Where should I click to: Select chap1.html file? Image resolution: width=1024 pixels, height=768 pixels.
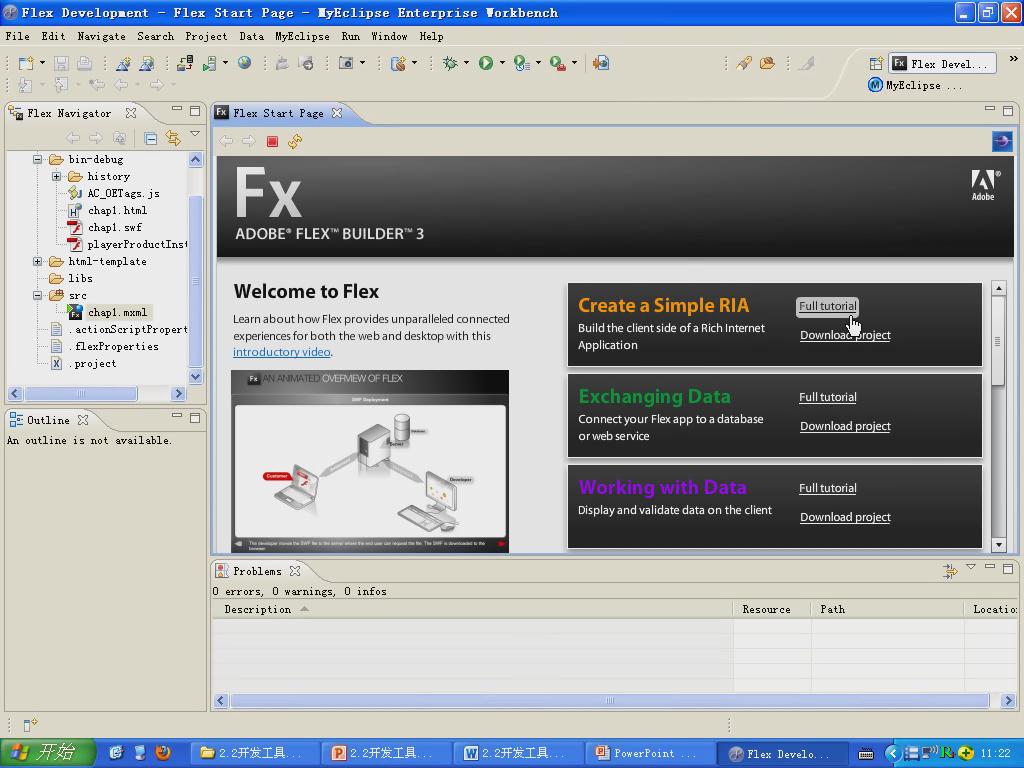(117, 210)
